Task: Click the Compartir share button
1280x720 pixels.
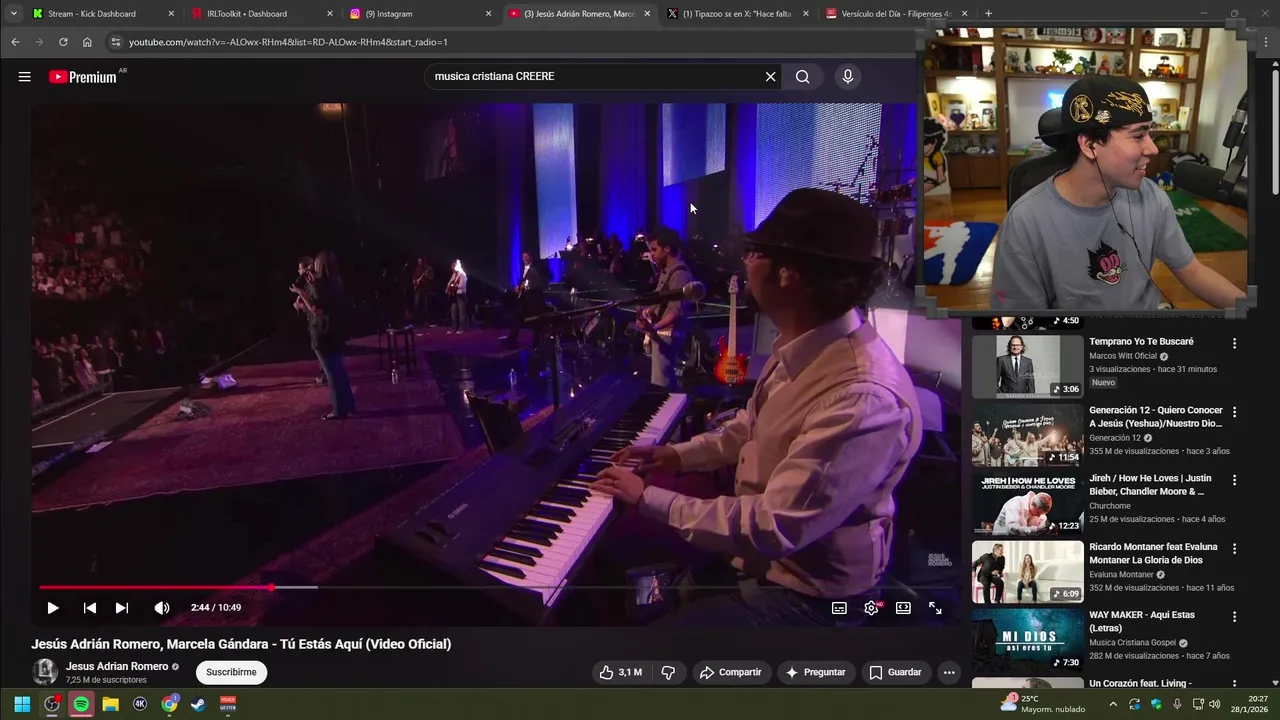Action: tap(731, 672)
